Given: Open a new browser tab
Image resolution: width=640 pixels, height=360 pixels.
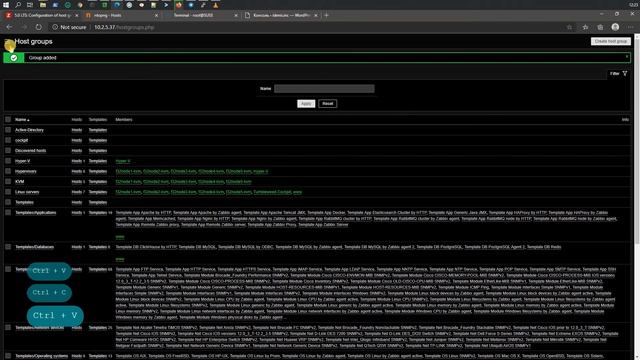Looking at the screenshot, I should (326, 15).
